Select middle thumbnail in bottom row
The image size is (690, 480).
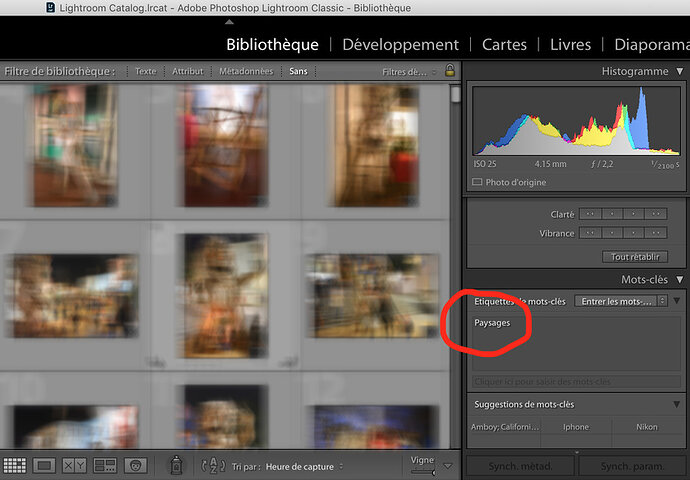click(226, 417)
